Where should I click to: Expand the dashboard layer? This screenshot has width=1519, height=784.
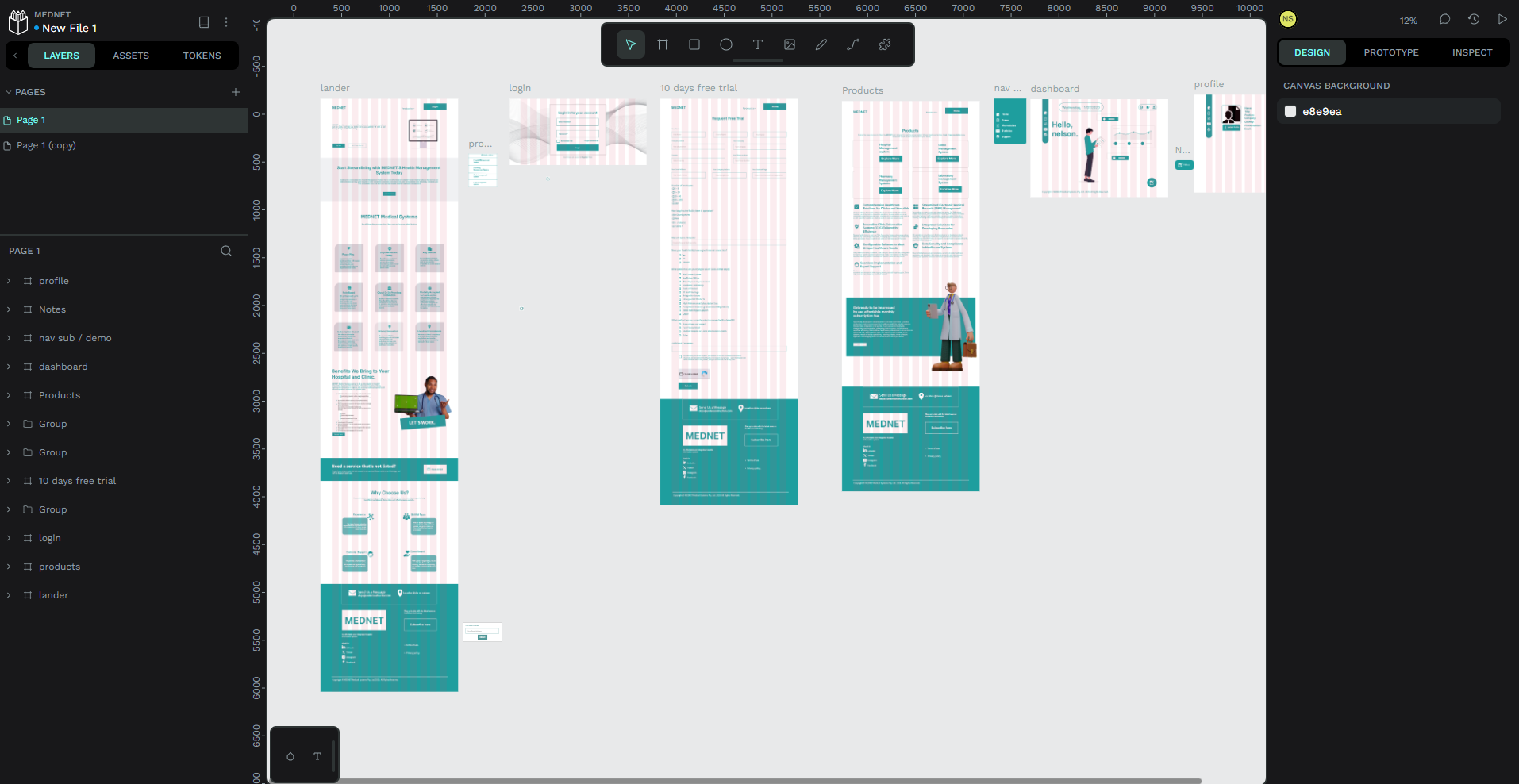click(9, 367)
